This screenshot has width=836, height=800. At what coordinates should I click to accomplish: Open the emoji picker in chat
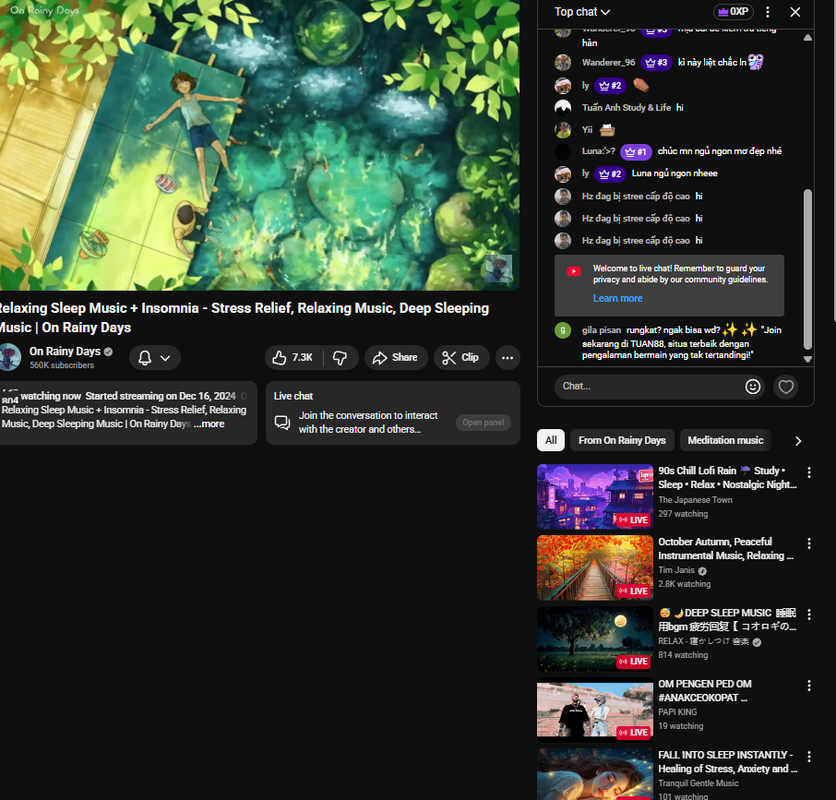click(x=752, y=387)
